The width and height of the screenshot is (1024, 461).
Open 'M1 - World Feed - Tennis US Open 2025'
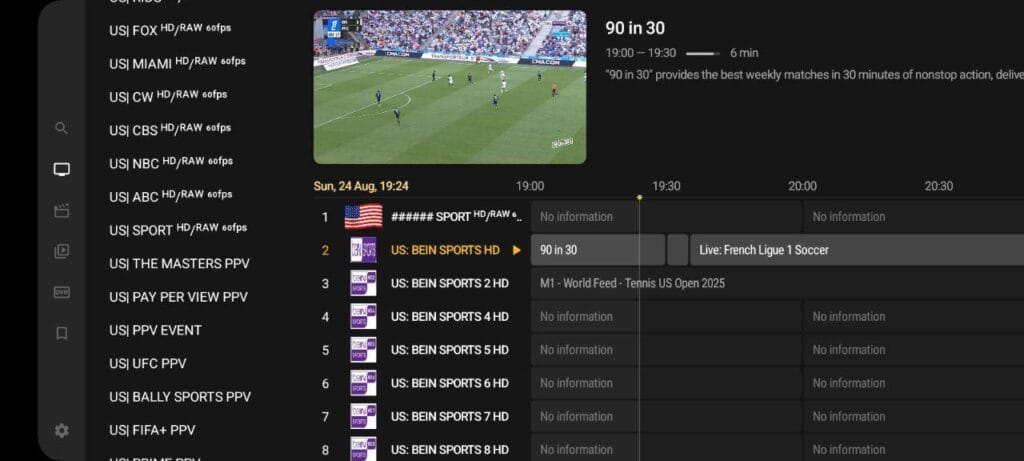click(x=777, y=283)
